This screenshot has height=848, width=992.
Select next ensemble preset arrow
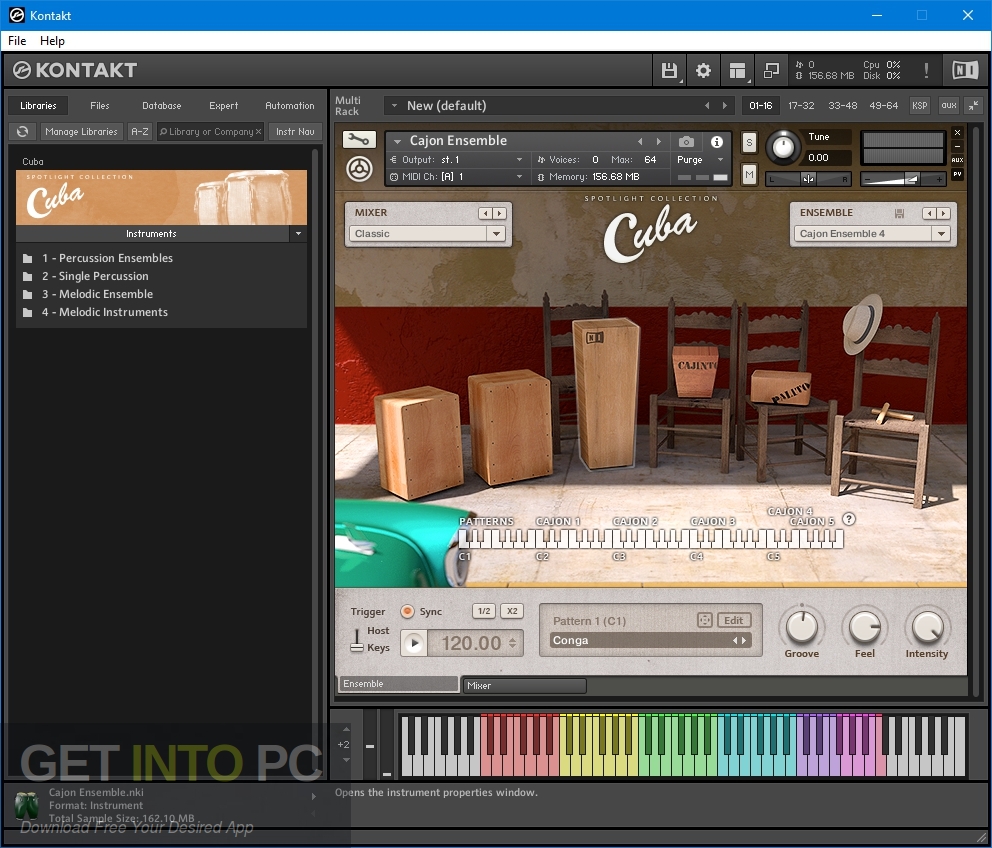point(943,213)
